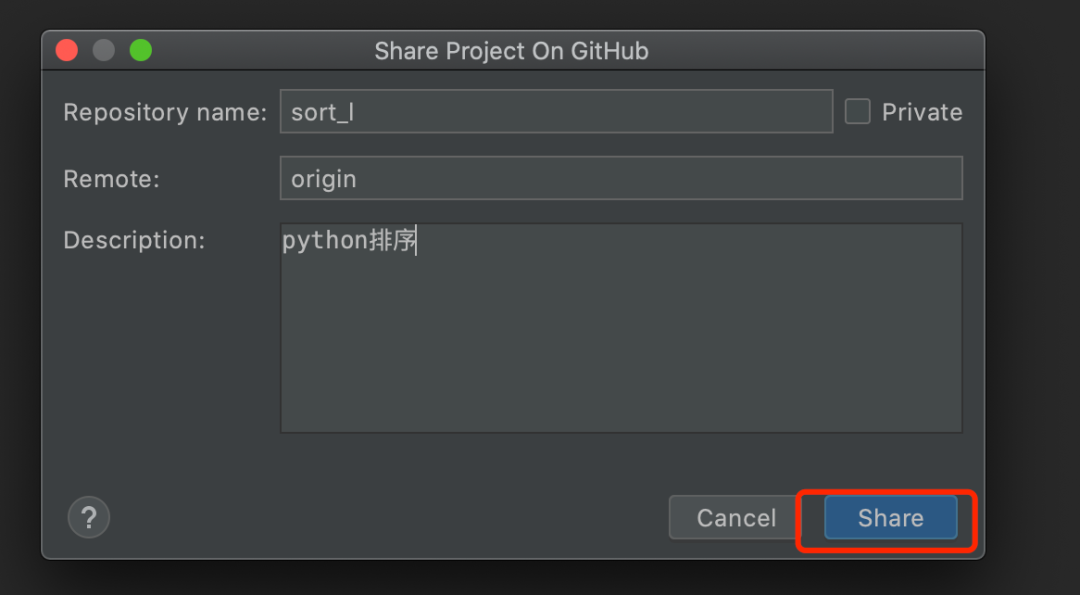Viewport: 1080px width, 595px height.
Task: Click the "Private" checkbox label text
Action: pyautogui.click(x=921, y=112)
